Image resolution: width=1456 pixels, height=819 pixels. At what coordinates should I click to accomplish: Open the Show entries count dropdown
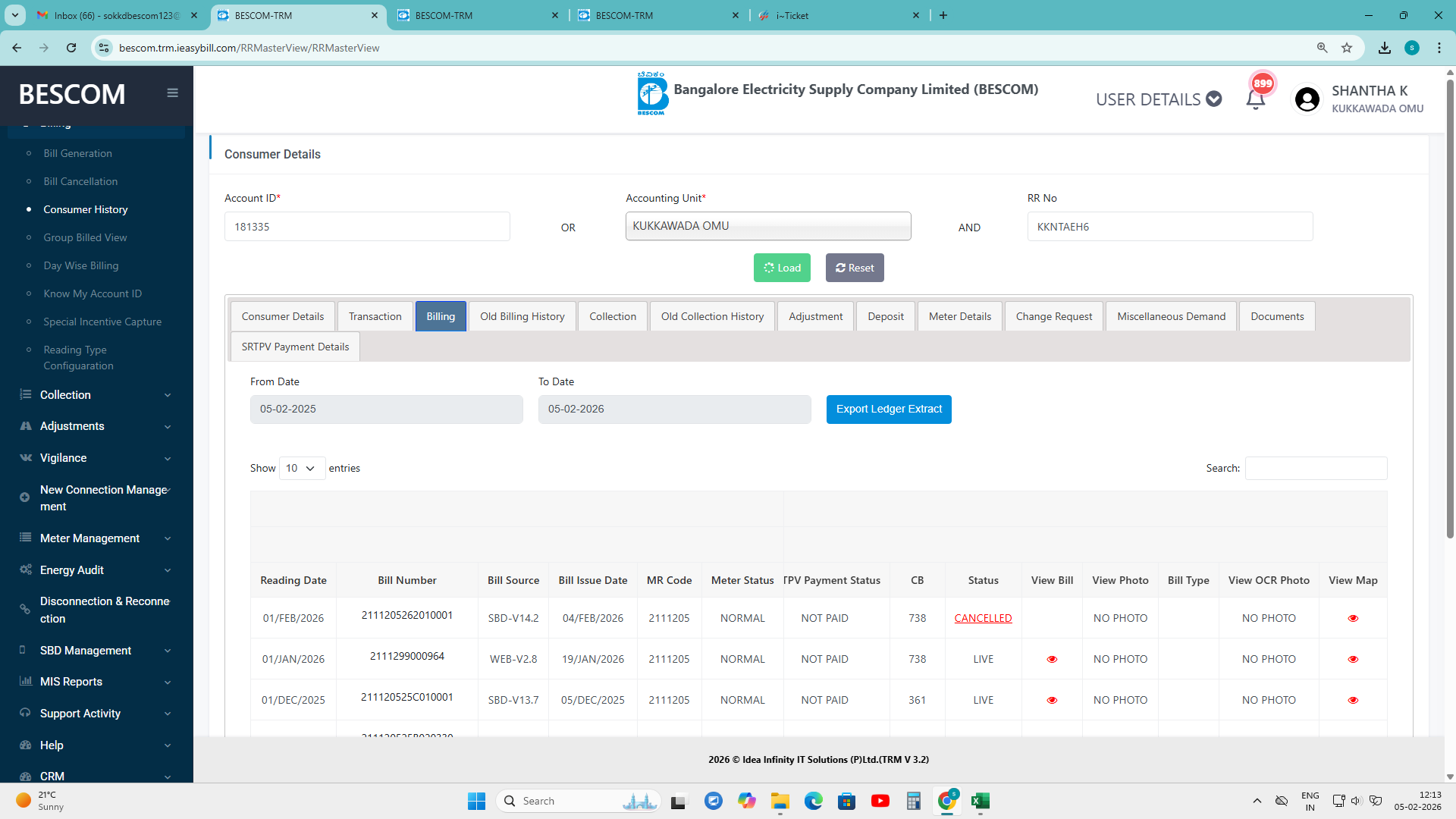pyautogui.click(x=302, y=468)
